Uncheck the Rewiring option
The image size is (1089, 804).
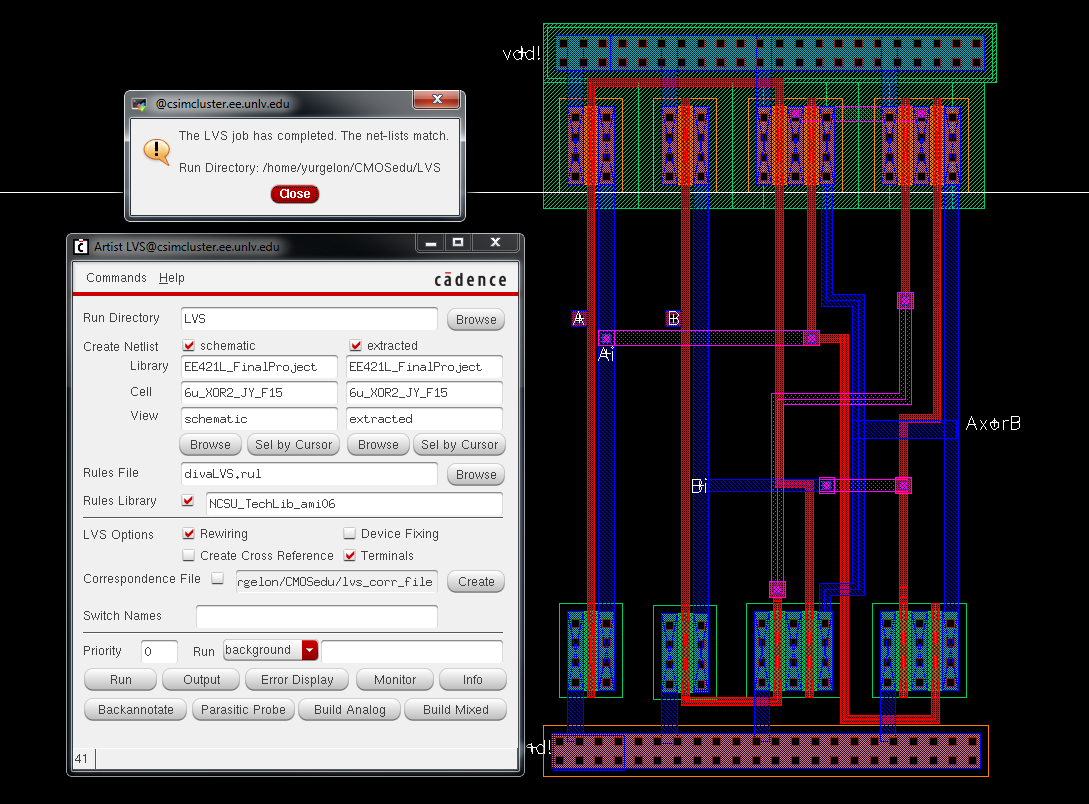(188, 534)
